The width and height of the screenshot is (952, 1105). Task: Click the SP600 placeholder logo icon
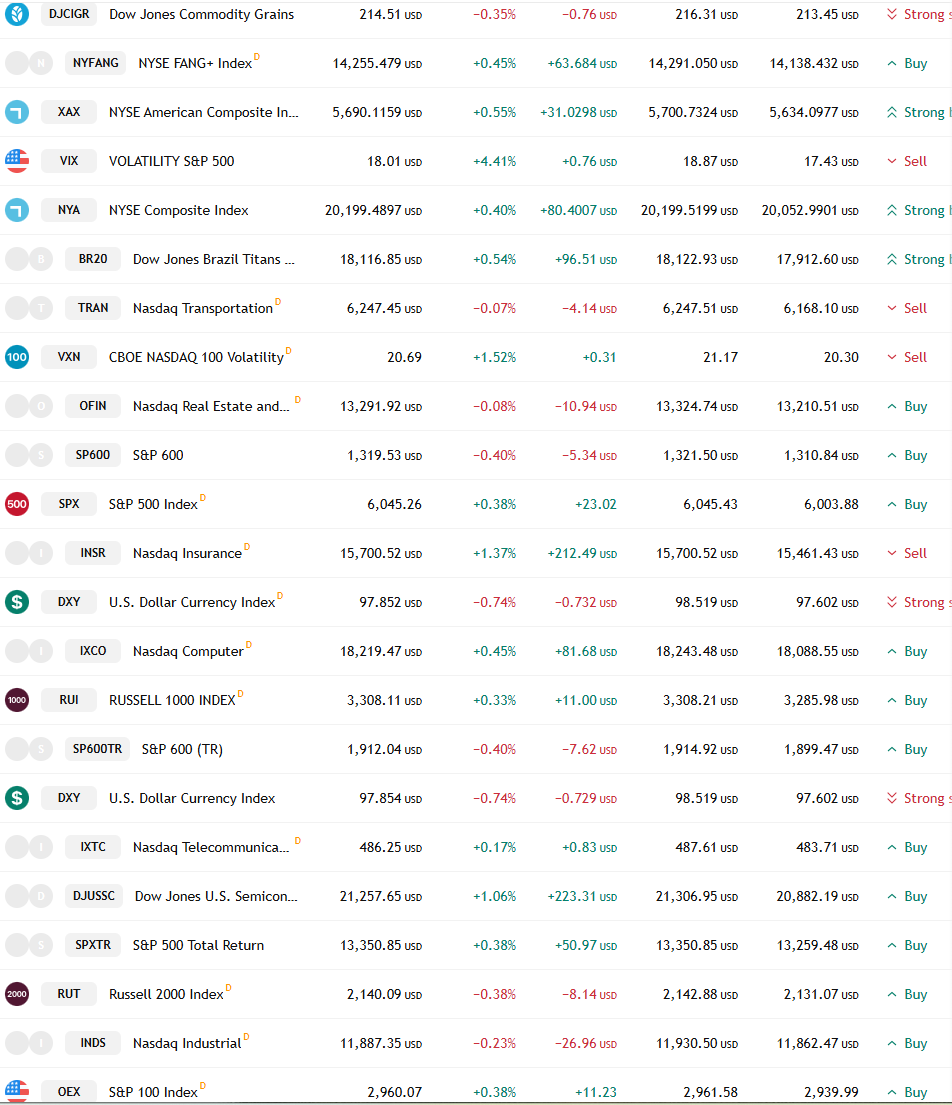(29, 455)
